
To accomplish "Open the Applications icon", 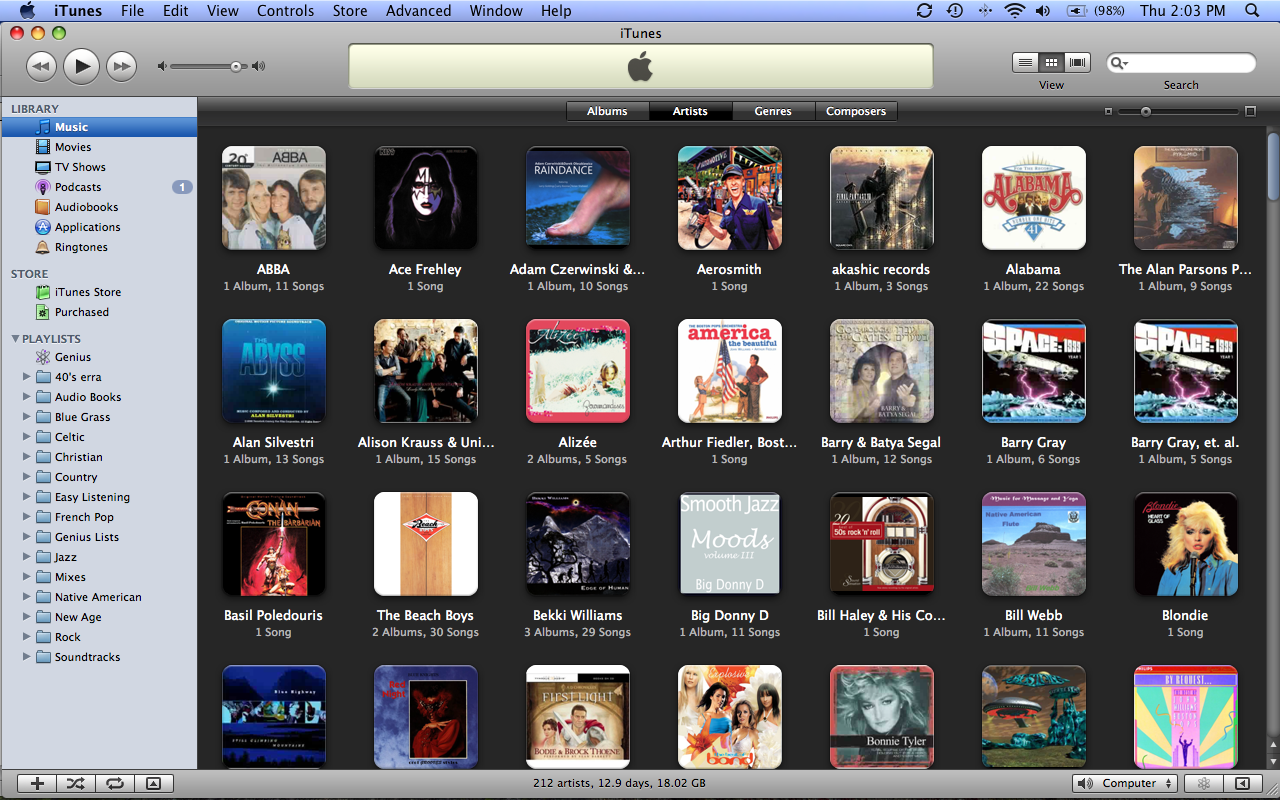I will point(43,227).
